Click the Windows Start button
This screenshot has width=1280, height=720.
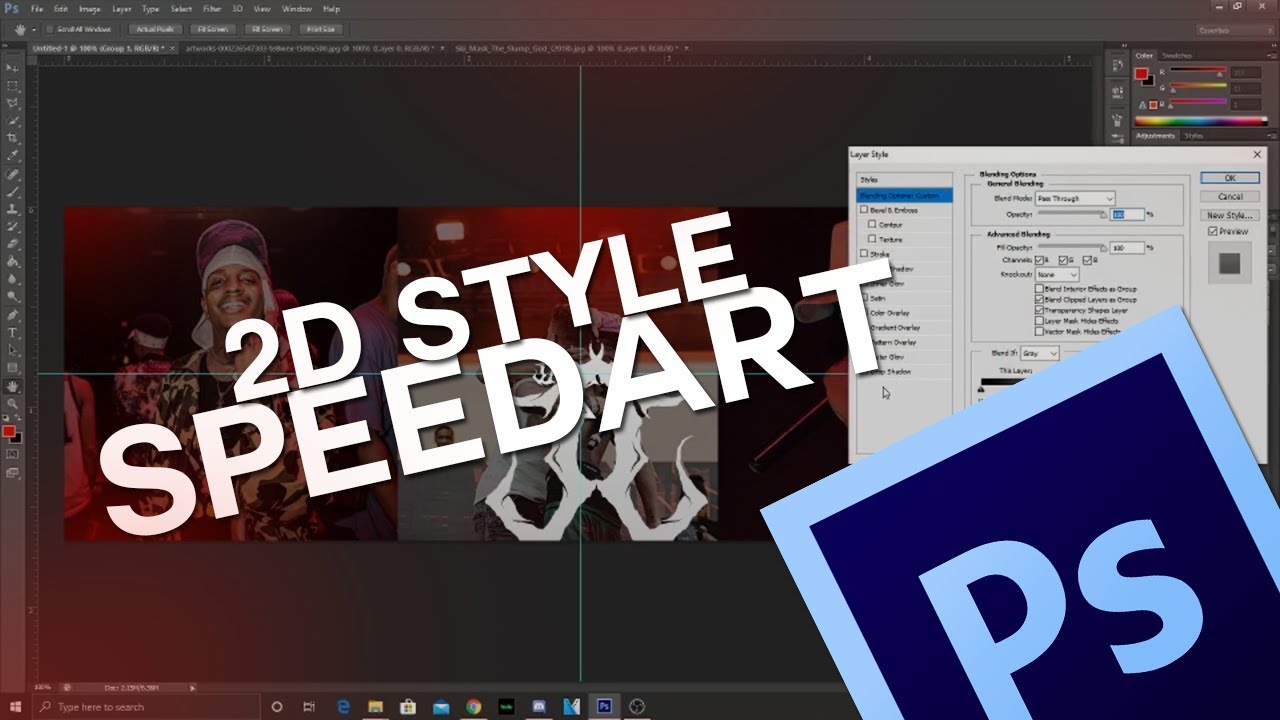coord(14,706)
